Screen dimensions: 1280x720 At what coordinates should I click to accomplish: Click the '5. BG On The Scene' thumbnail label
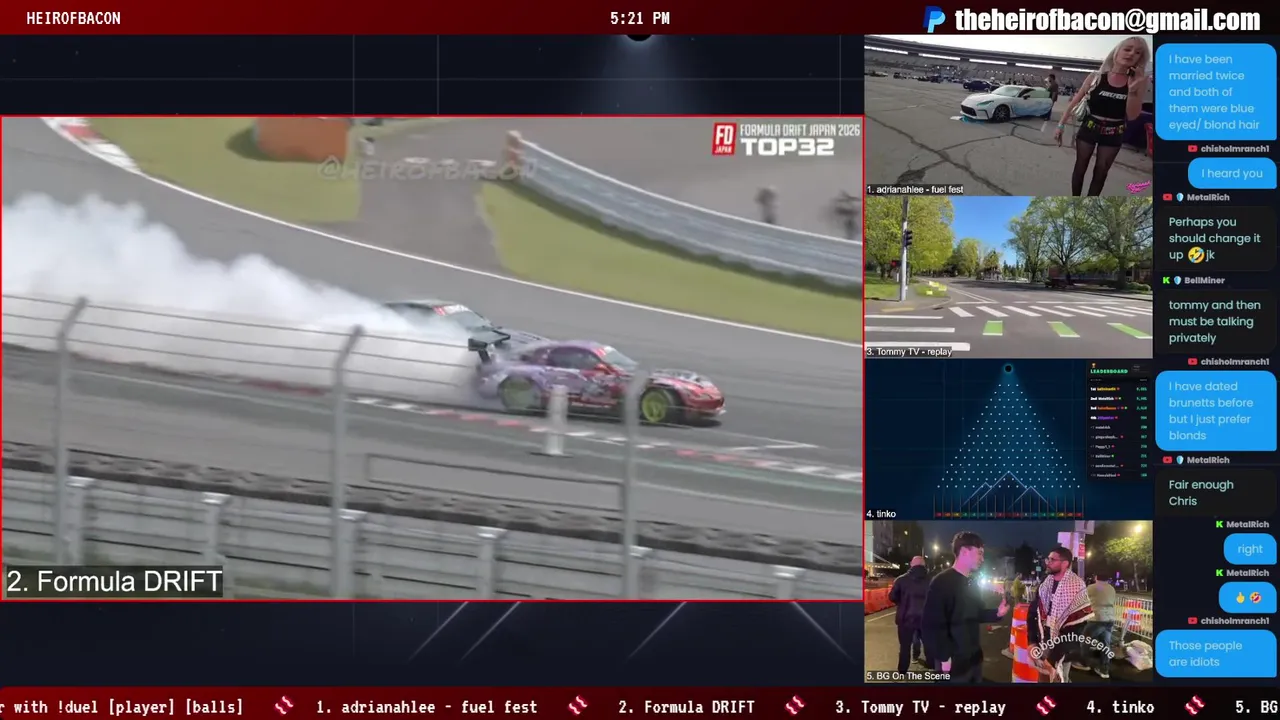coord(908,676)
